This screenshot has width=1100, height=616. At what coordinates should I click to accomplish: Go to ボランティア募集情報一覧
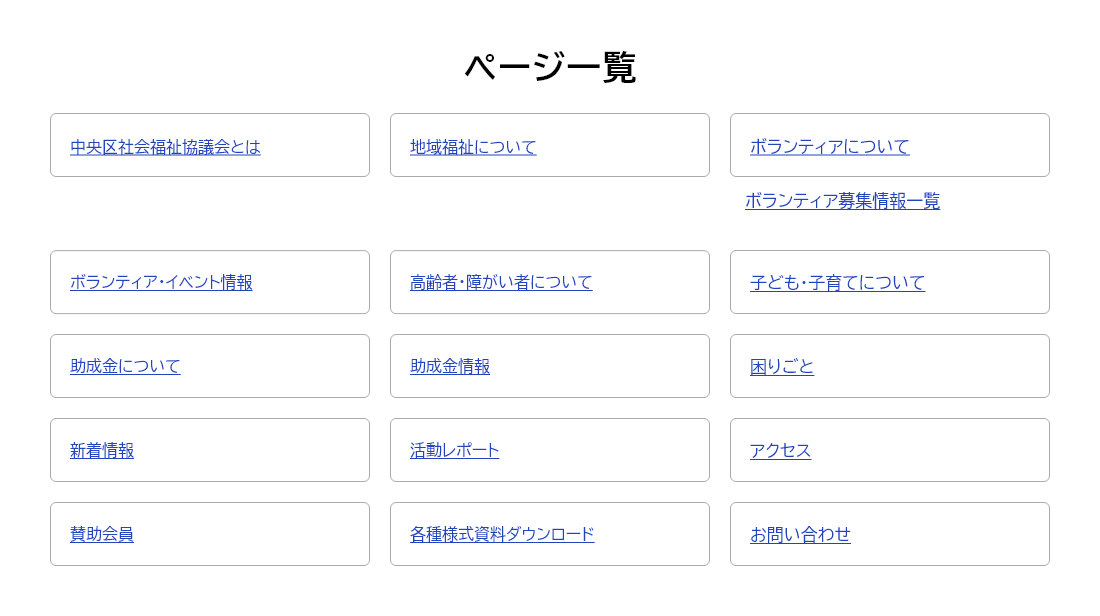pyautogui.click(x=842, y=201)
